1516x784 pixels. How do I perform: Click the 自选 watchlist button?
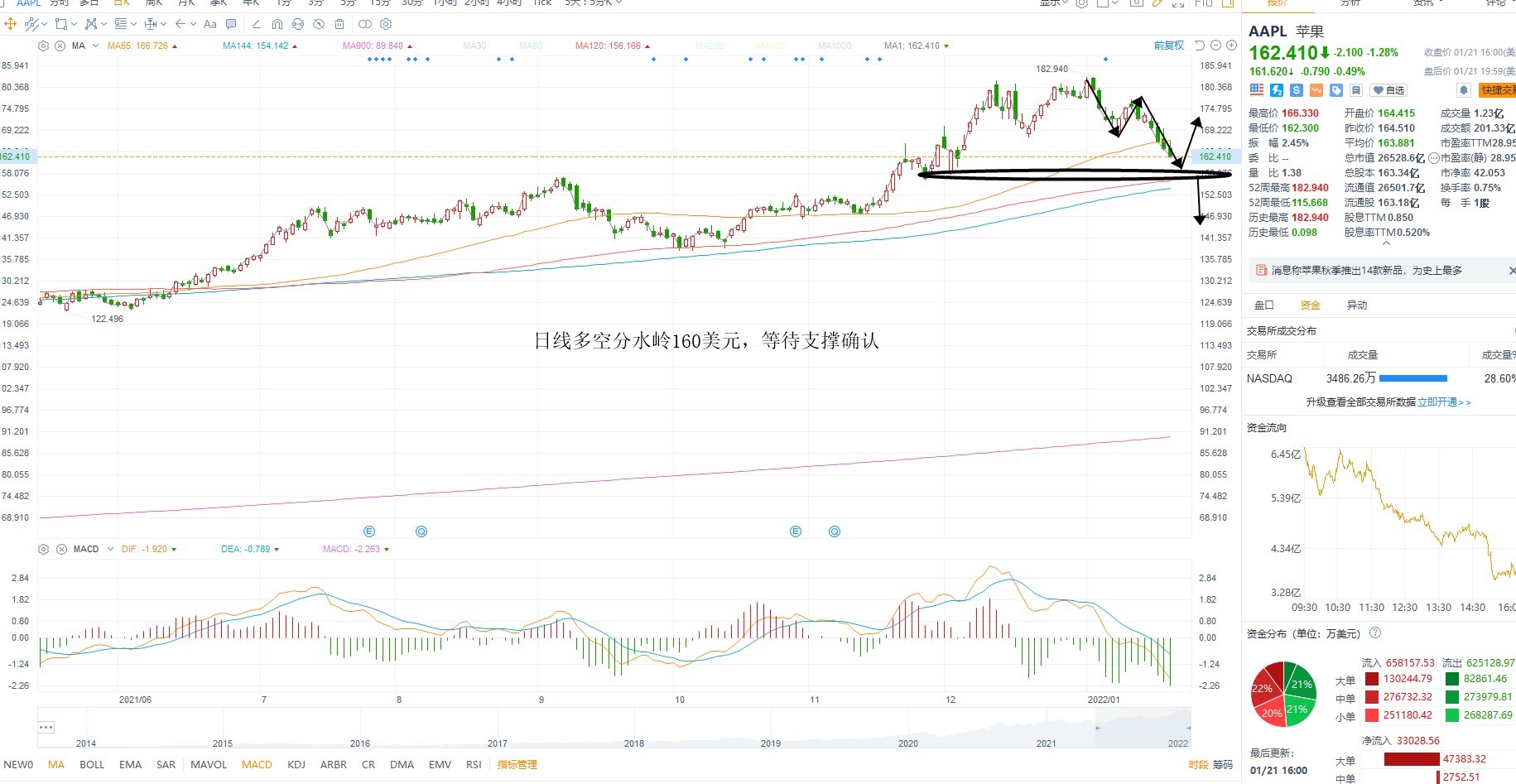pos(1388,90)
